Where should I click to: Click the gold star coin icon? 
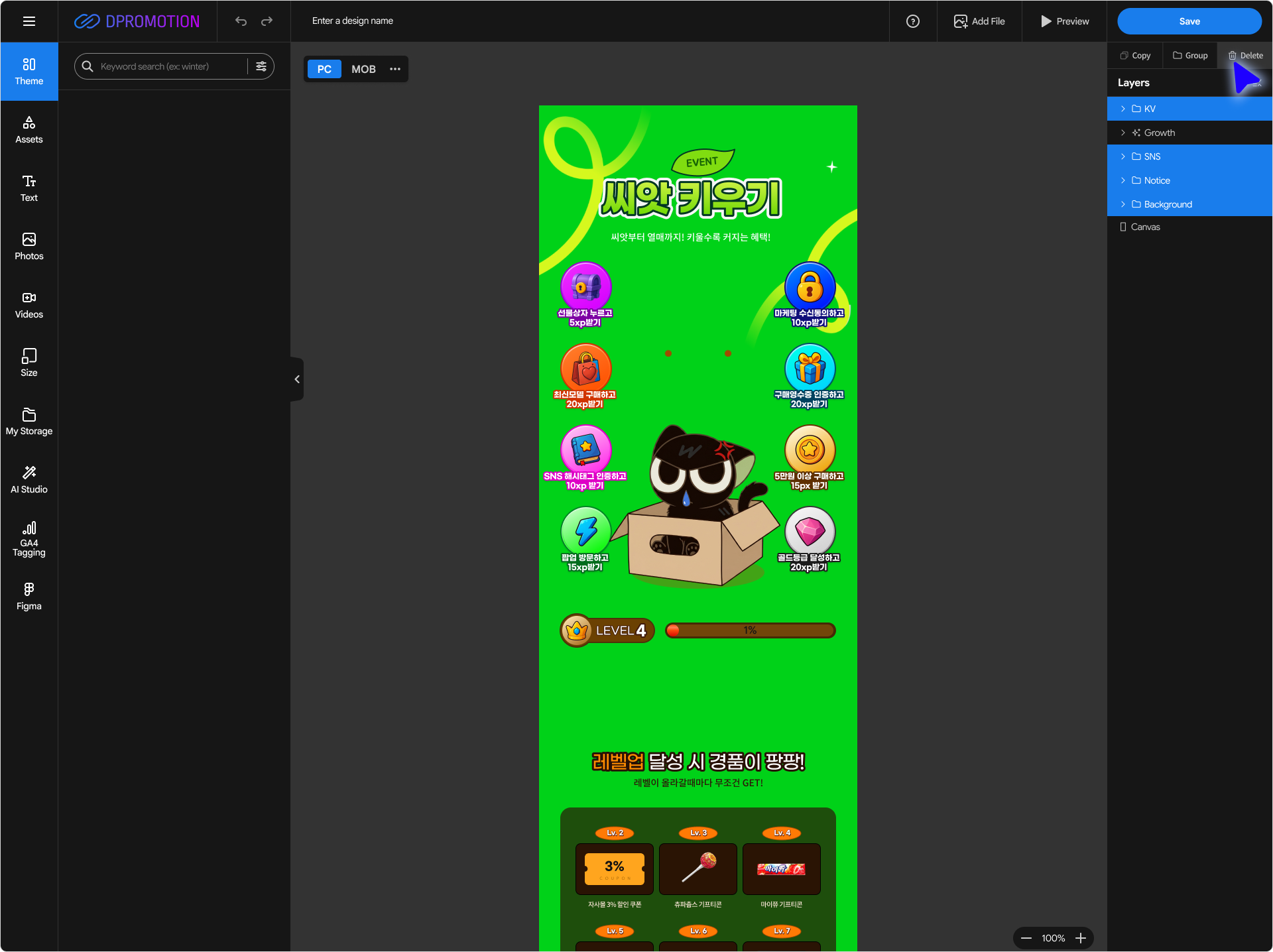tap(810, 449)
